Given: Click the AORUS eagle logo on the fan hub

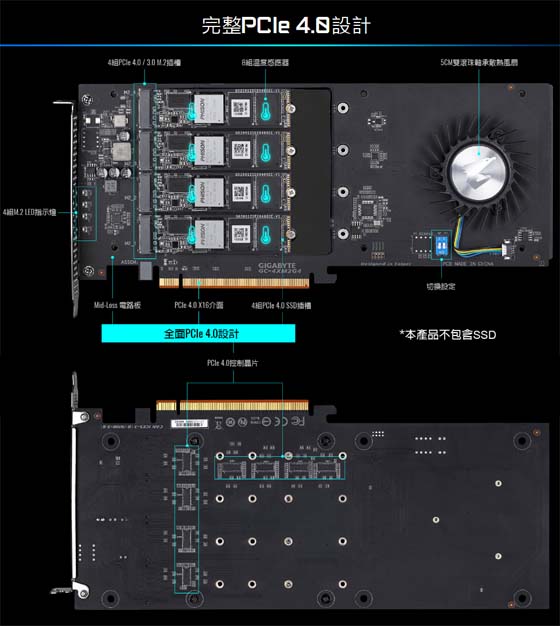Looking at the screenshot, I should point(479,170).
